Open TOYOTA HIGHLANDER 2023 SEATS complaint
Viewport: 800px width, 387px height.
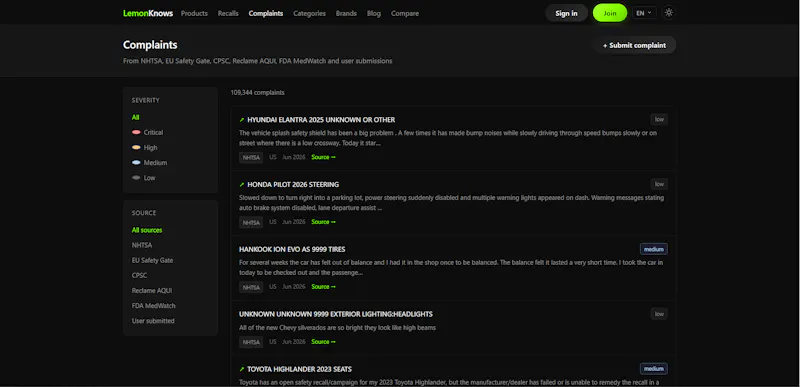coord(299,369)
